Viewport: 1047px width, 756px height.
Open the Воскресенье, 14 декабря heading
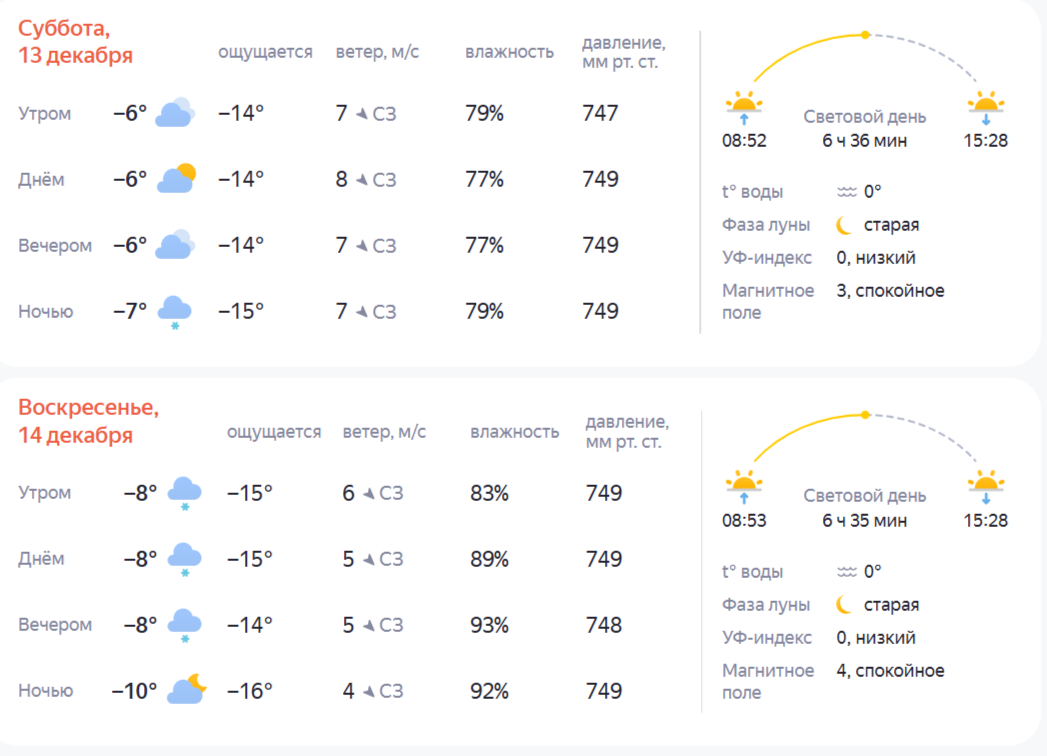(x=88, y=421)
